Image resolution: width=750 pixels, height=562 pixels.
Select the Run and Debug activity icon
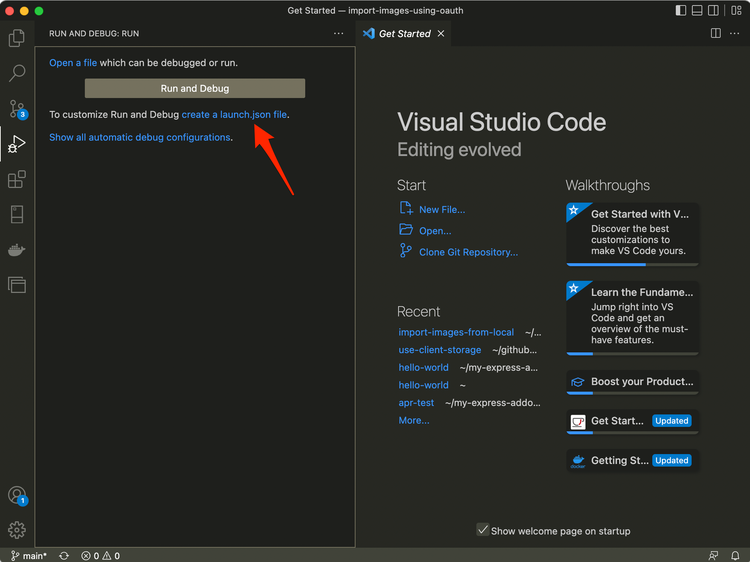[17, 144]
